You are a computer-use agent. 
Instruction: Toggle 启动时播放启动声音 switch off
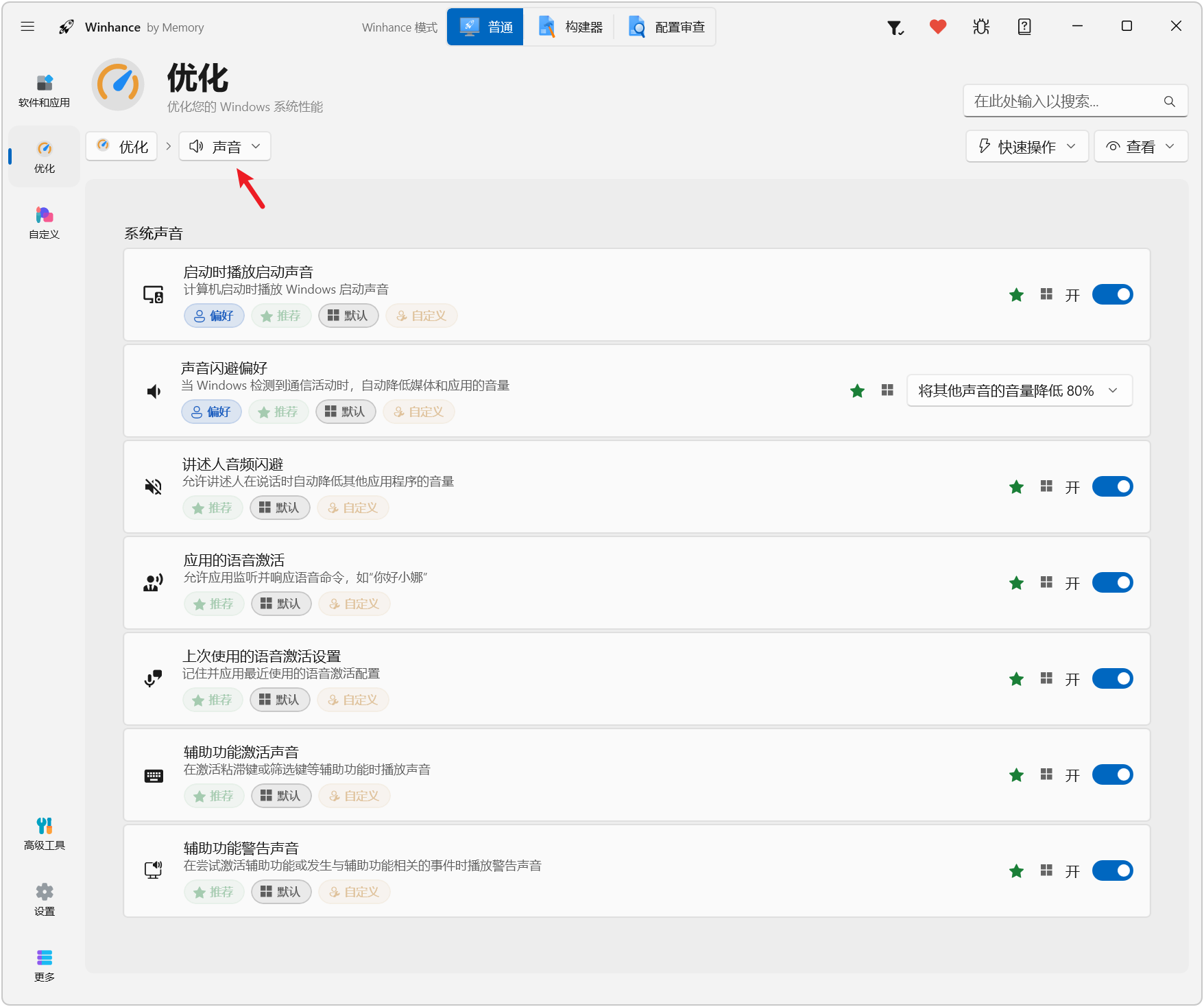tap(1112, 295)
